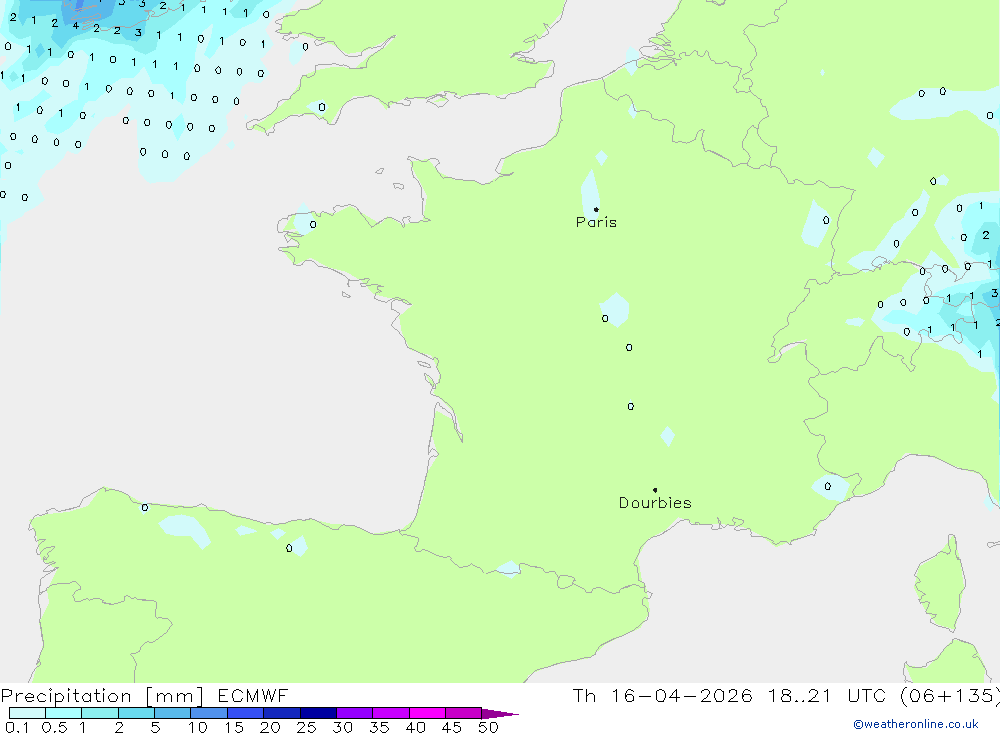Click the weatheronline.co.uk copyright link

pyautogui.click(x=916, y=724)
